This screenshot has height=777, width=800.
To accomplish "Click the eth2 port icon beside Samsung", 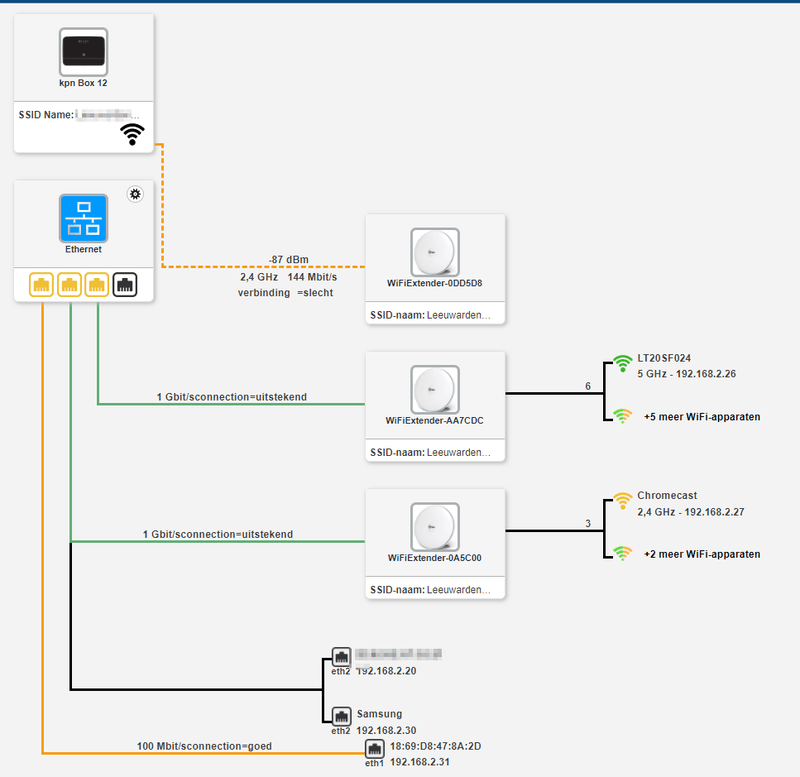I will pos(341,716).
